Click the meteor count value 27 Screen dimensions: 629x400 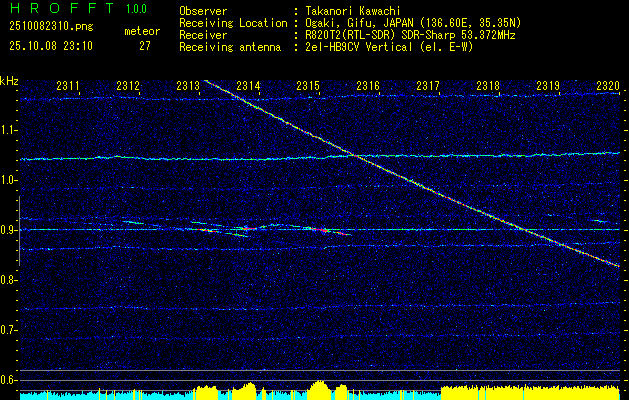pos(145,45)
